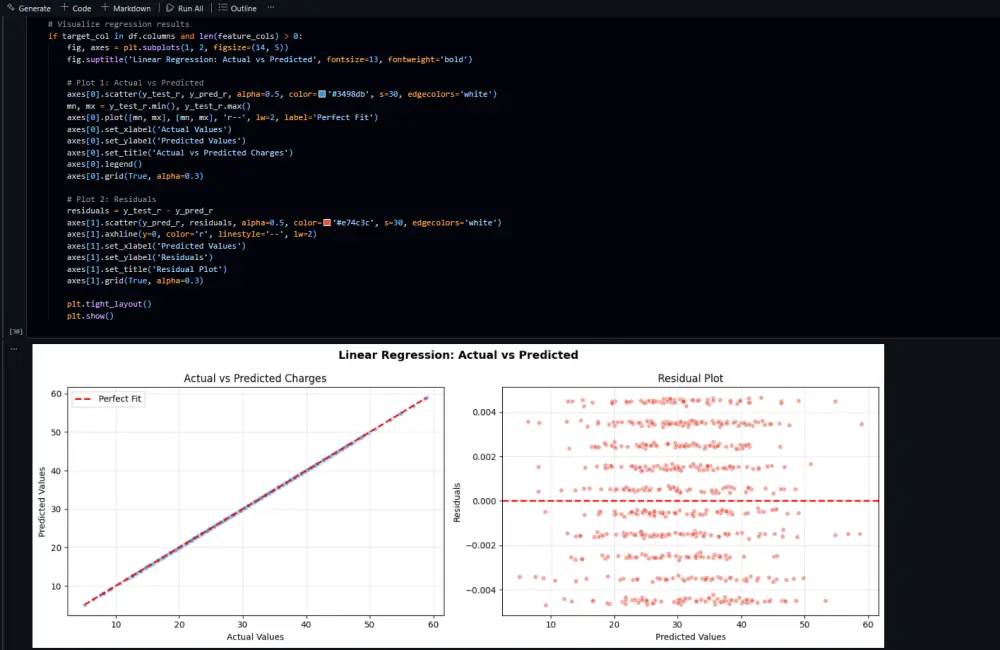Viewport: 1000px width, 650px height.
Task: Click the 'Residuals' y-axis label
Action: pos(457,503)
